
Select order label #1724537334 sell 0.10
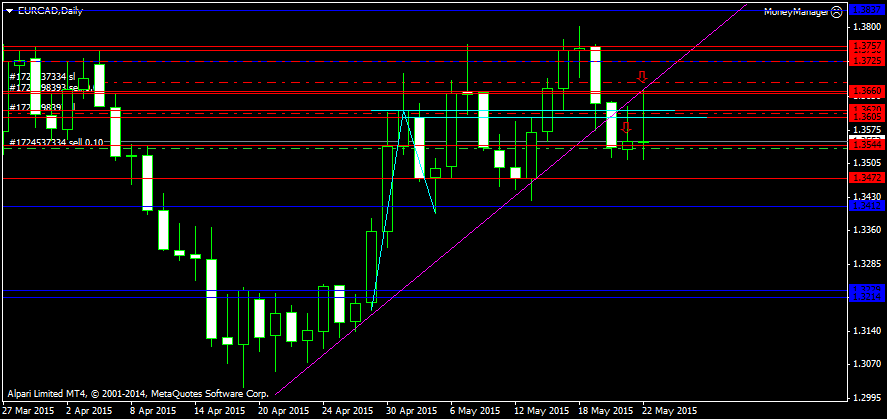point(57,142)
